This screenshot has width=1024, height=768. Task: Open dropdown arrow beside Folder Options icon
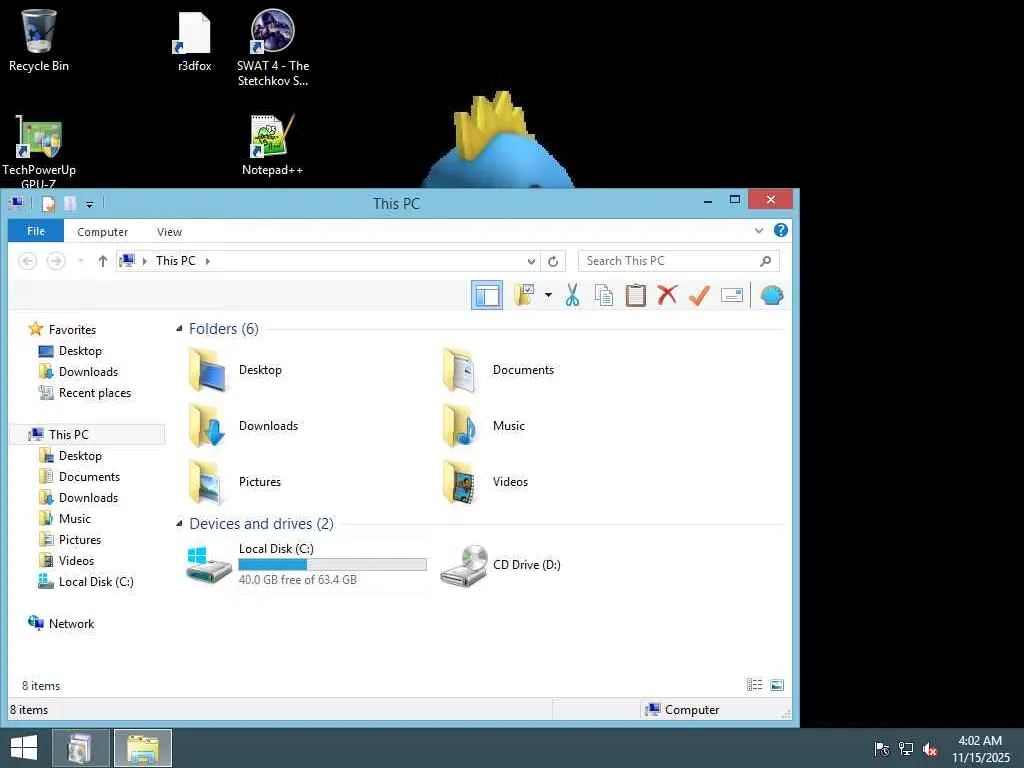(x=548, y=295)
